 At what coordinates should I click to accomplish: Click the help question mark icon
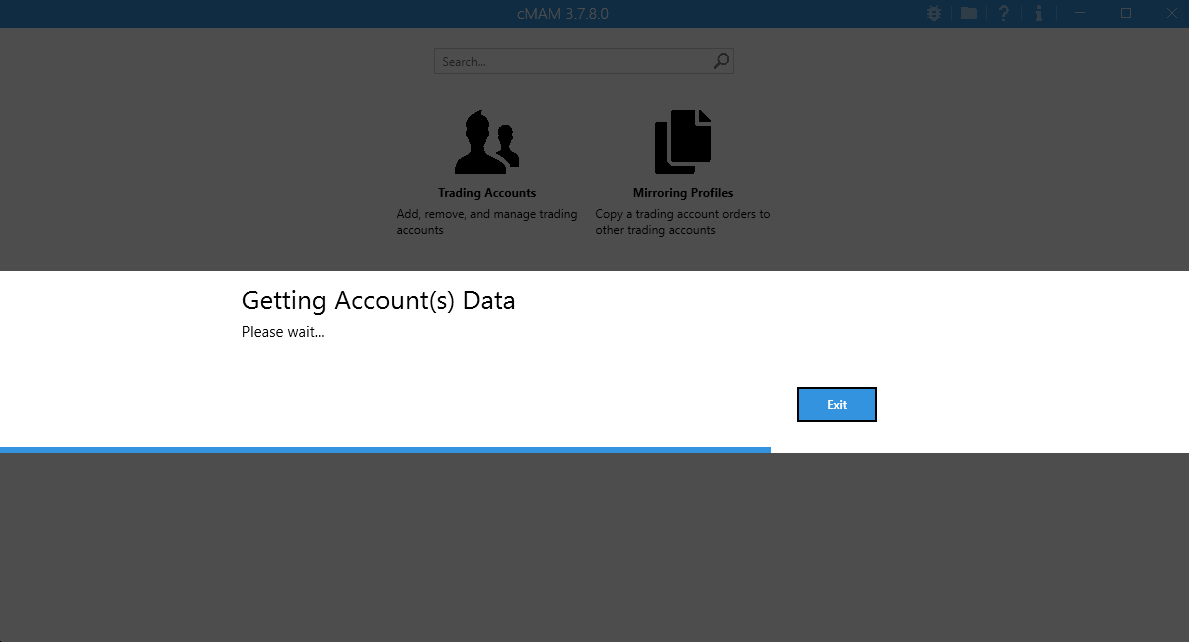coord(1004,14)
